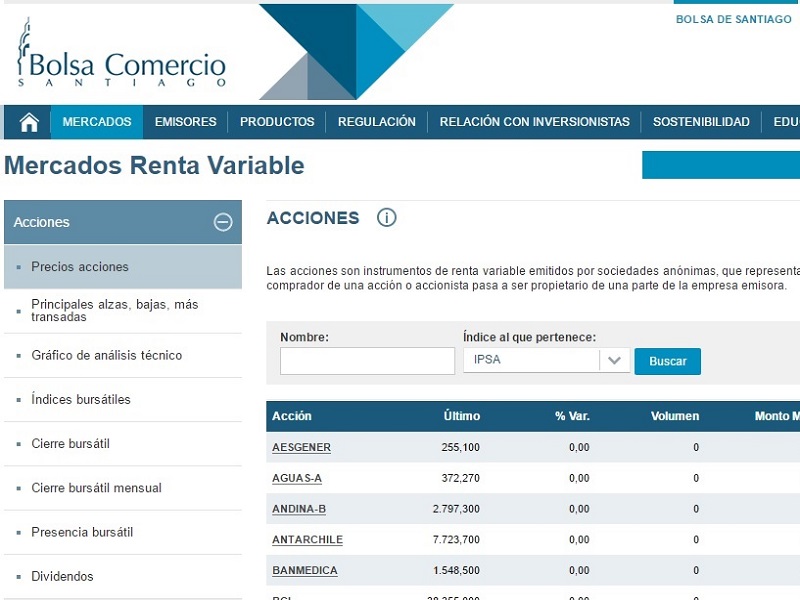Image resolution: width=800 pixels, height=600 pixels.
Task: View the BANMEDICA stock page
Action: click(304, 570)
